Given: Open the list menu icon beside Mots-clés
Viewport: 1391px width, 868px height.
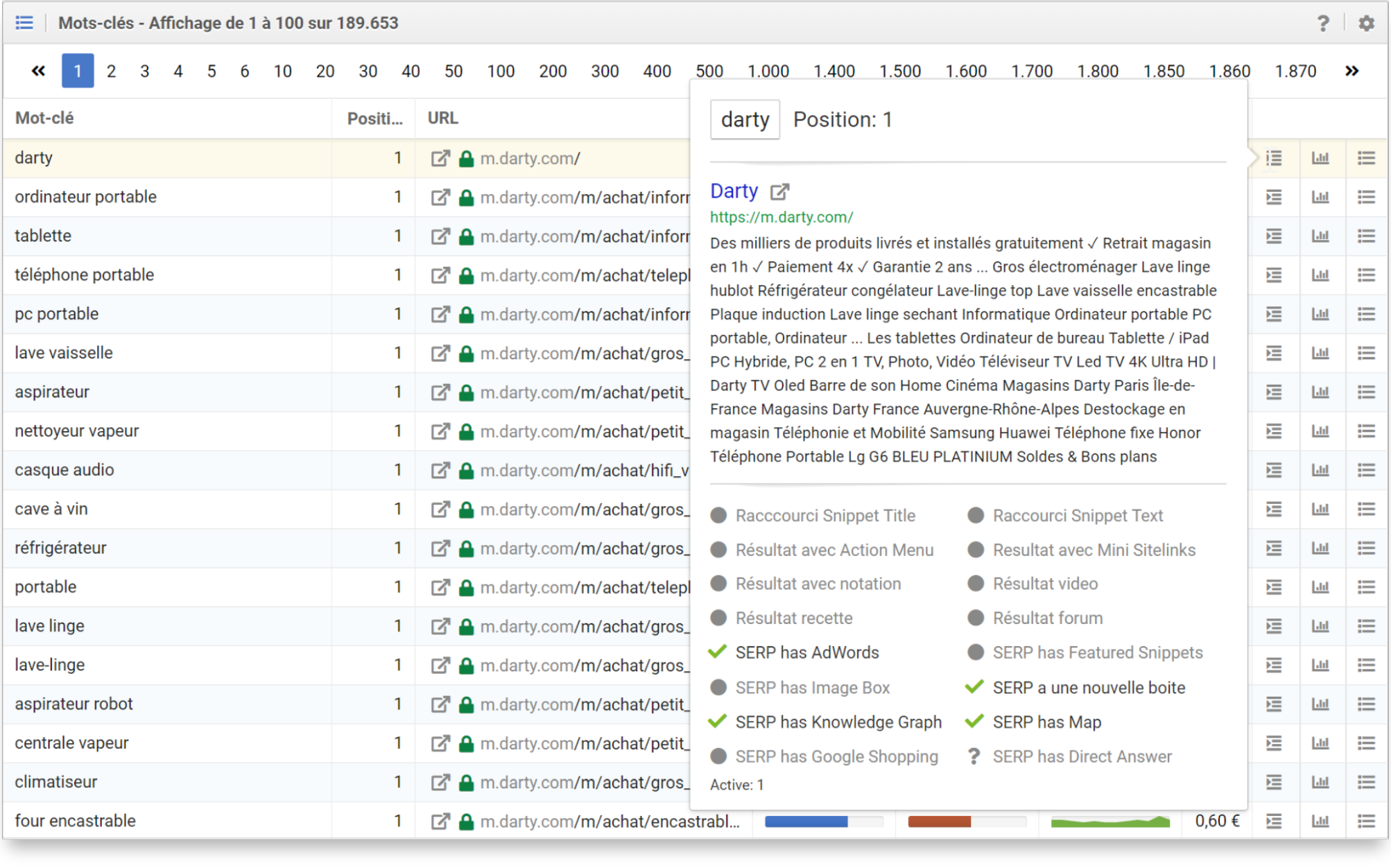Looking at the screenshot, I should (x=24, y=23).
